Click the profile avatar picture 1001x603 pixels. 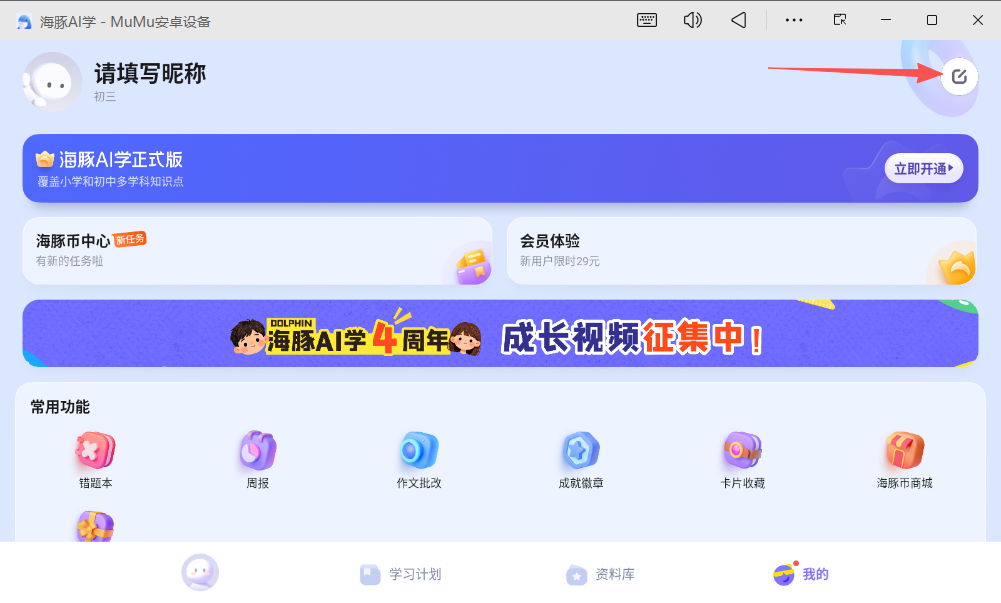tap(52, 82)
